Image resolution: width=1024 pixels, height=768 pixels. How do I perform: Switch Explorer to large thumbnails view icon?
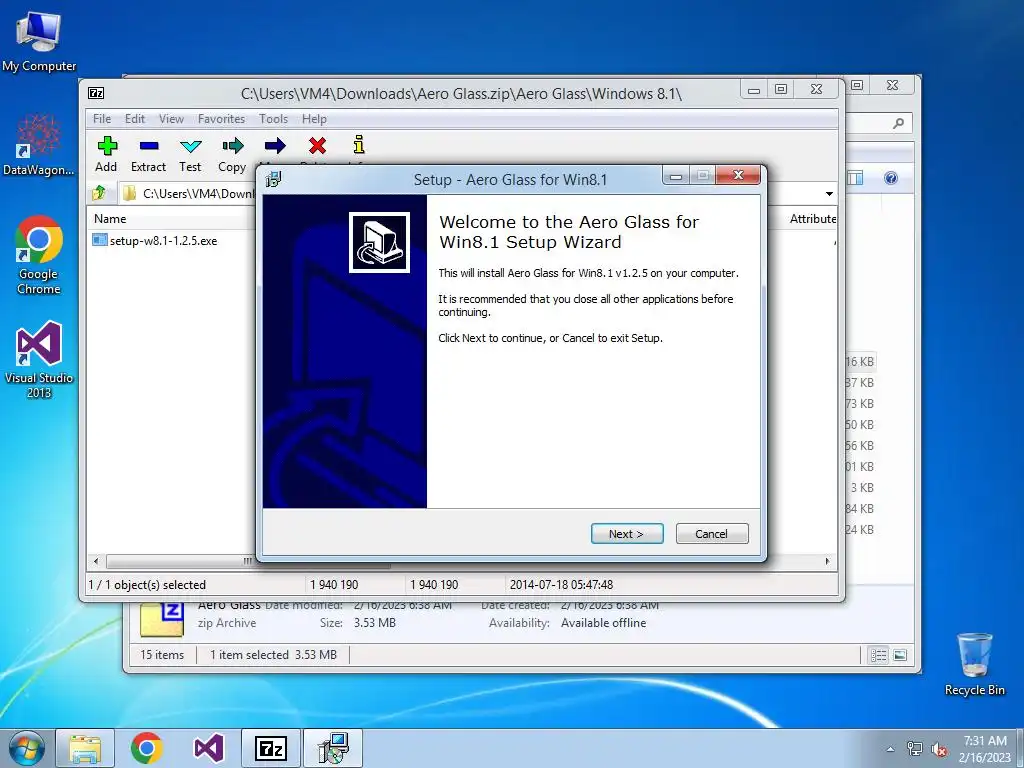[x=900, y=655]
